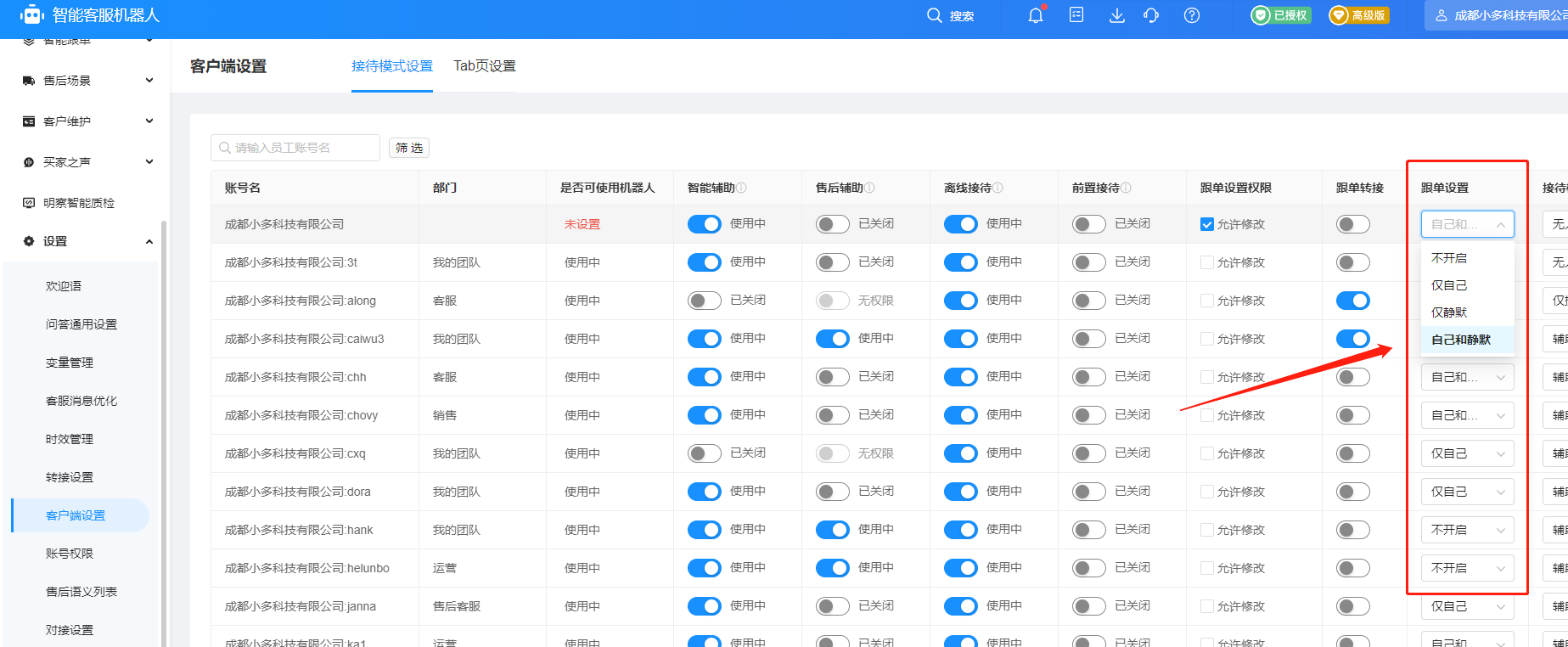Open the headset support icon
The height and width of the screenshot is (647, 1568).
(1151, 15)
